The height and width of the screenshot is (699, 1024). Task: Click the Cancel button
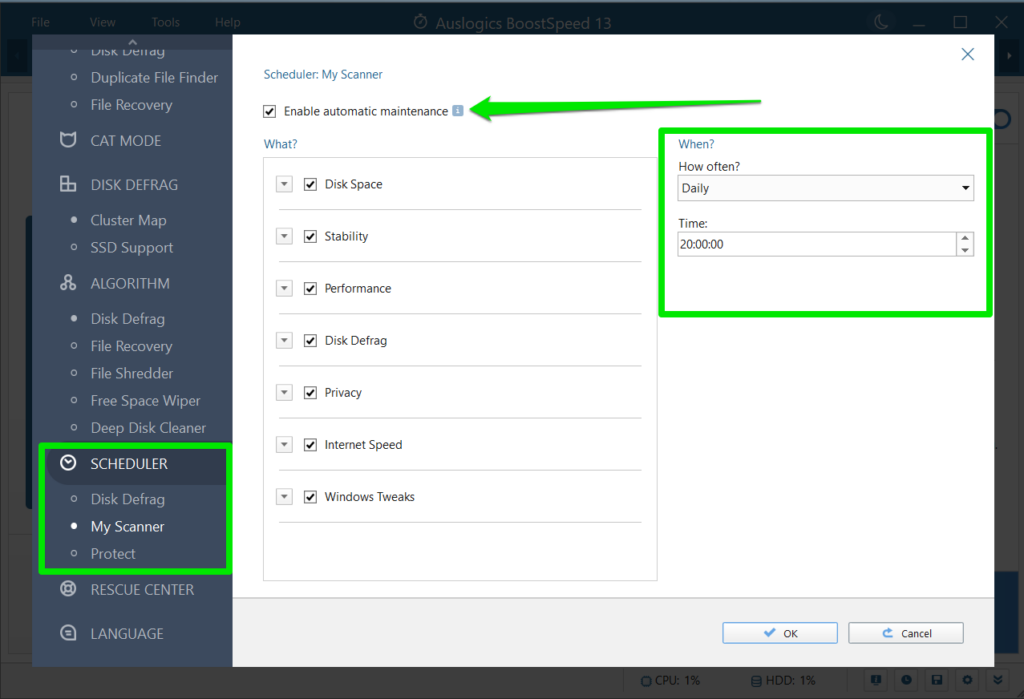[x=905, y=632]
